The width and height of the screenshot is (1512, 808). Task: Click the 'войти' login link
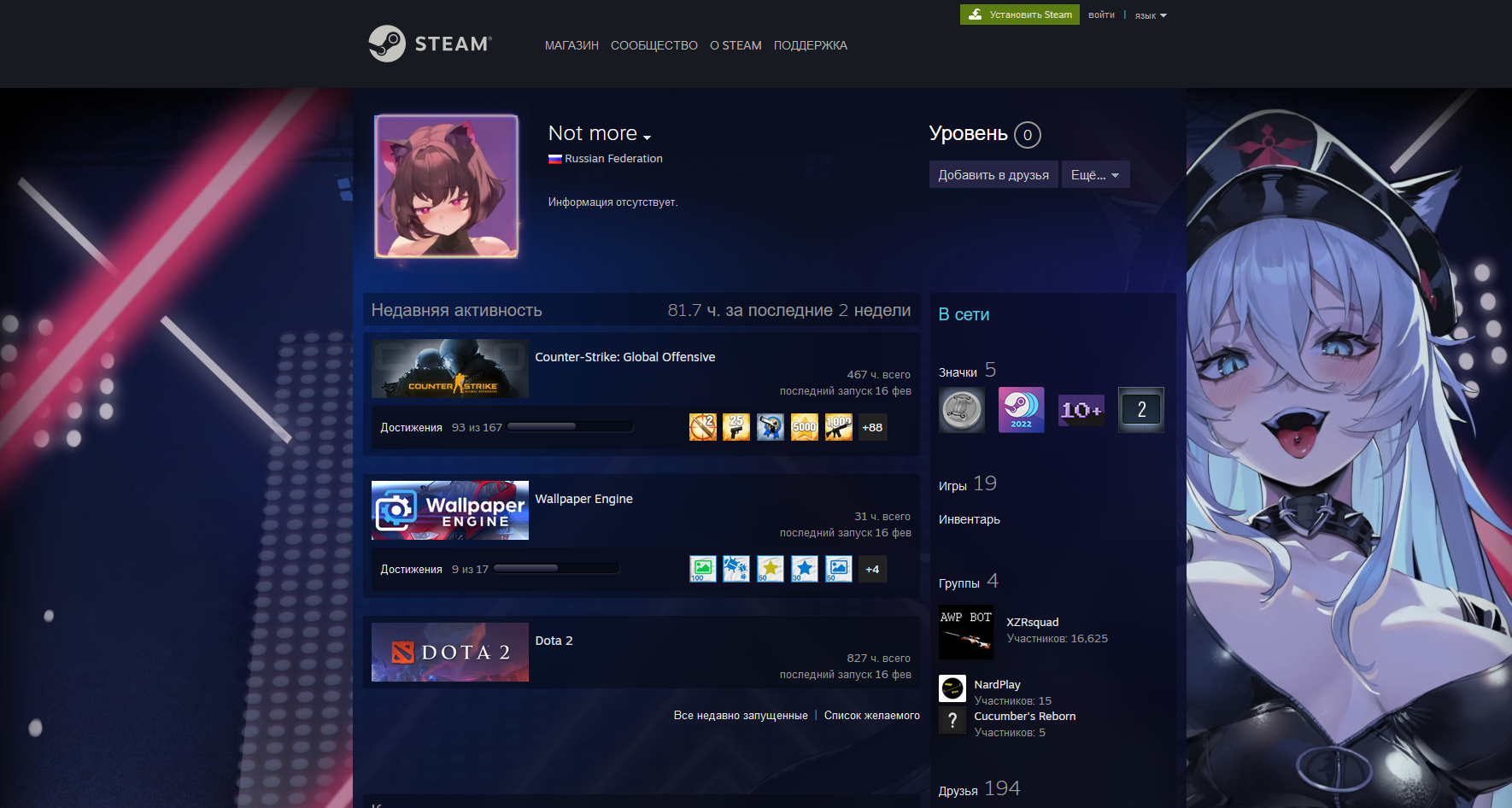click(1101, 15)
